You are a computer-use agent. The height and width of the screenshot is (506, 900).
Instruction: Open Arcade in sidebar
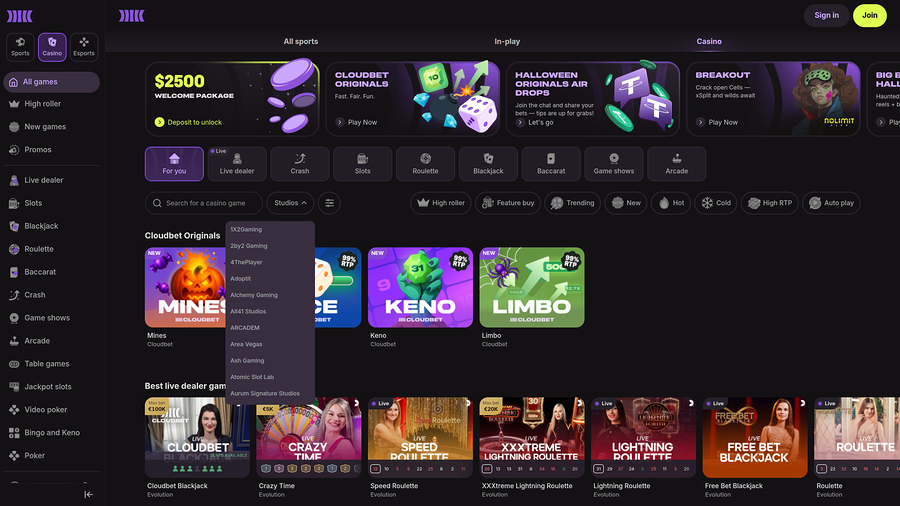(51, 341)
